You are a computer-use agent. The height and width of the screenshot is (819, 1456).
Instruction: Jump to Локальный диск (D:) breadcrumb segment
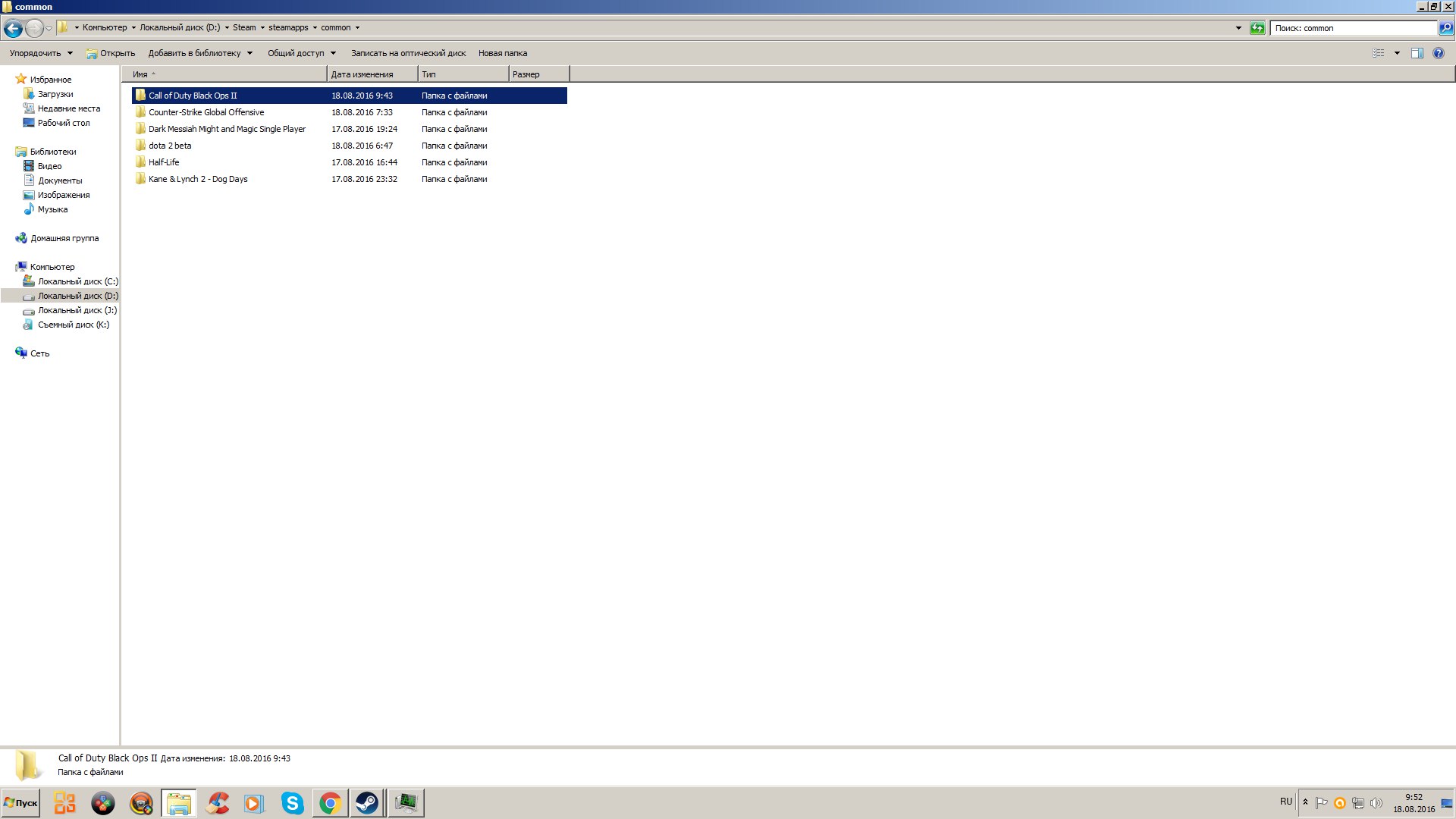coord(180,27)
